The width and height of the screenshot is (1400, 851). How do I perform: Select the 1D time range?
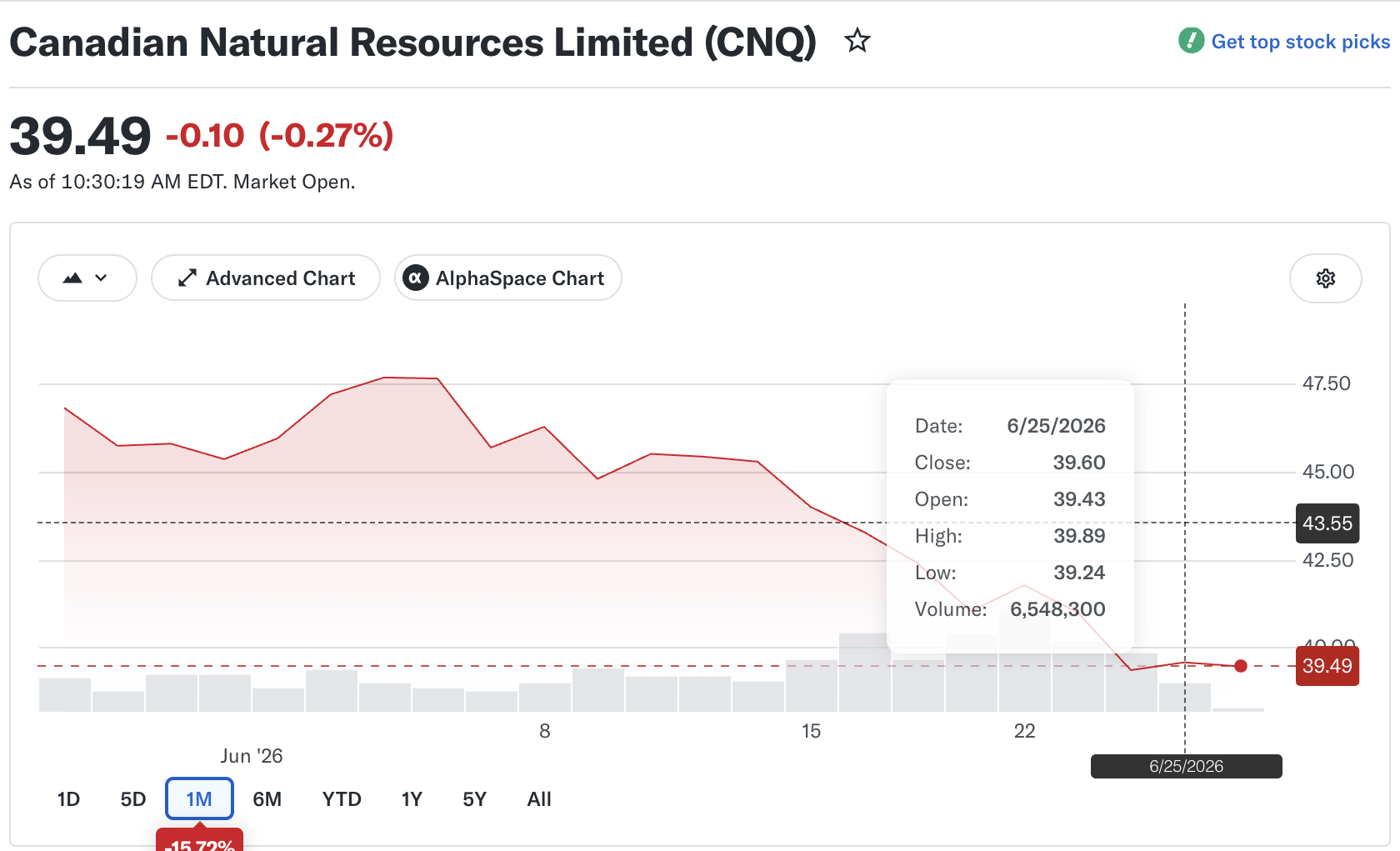68,799
